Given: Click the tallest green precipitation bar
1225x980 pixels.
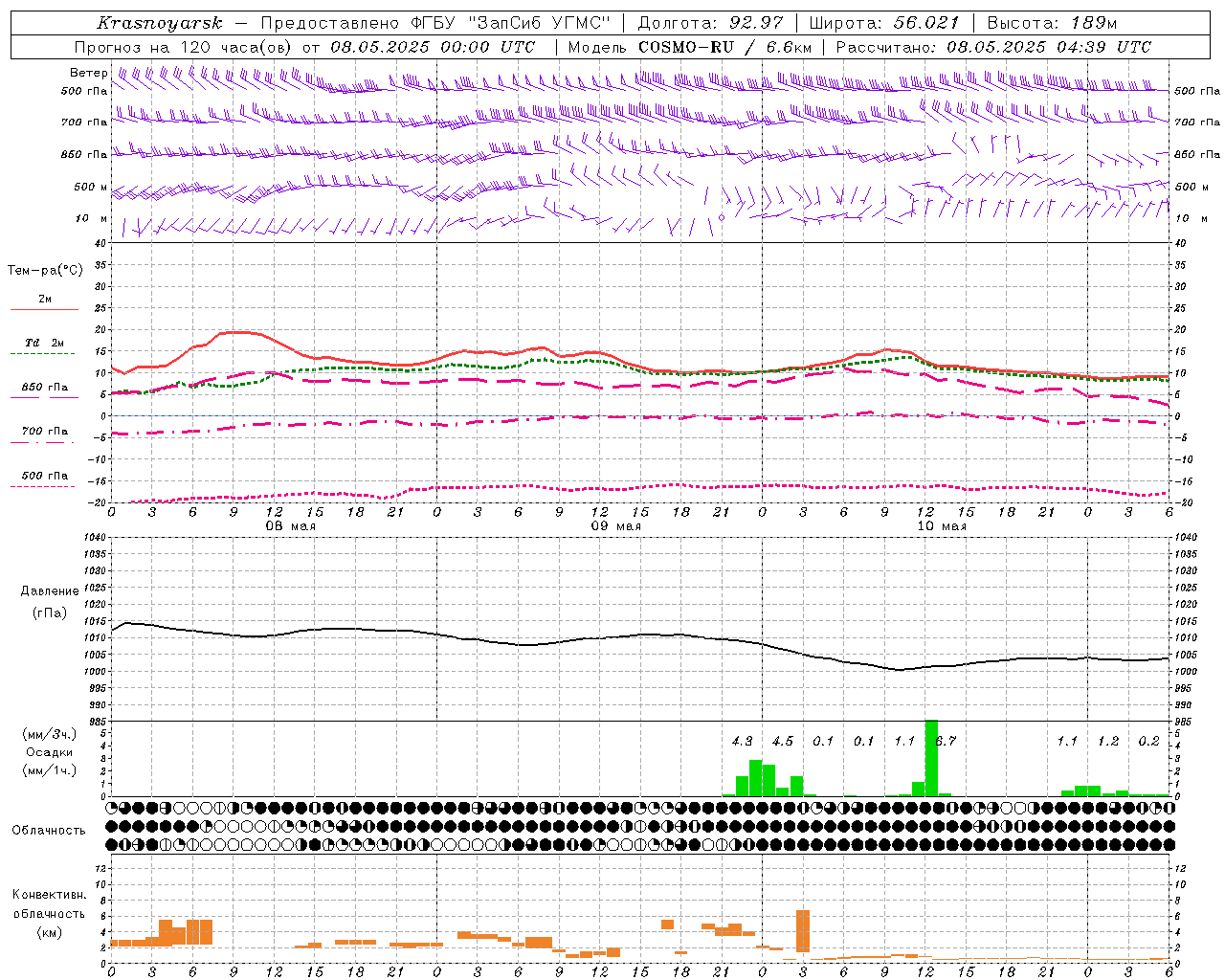Looking at the screenshot, I should (x=931, y=758).
